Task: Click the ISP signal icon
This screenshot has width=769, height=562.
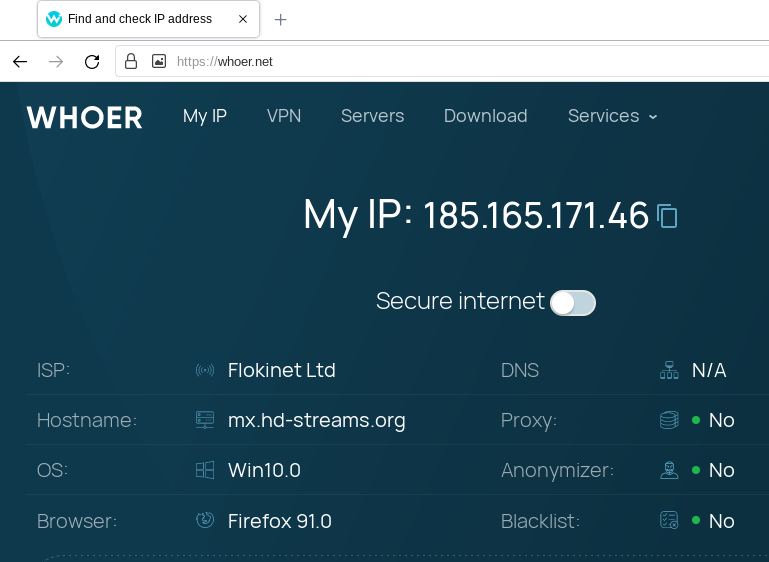Action: coord(205,370)
